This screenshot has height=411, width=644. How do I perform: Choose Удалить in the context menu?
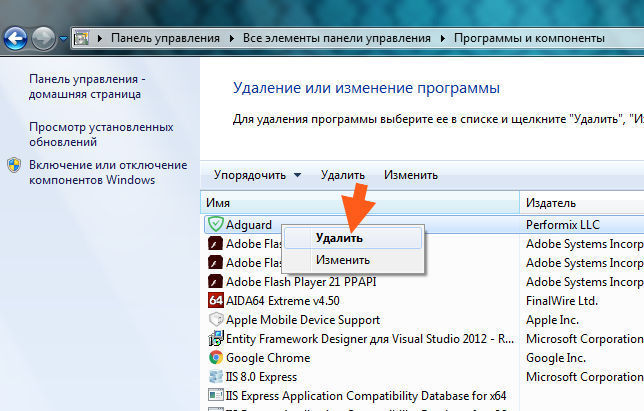pyautogui.click(x=353, y=238)
